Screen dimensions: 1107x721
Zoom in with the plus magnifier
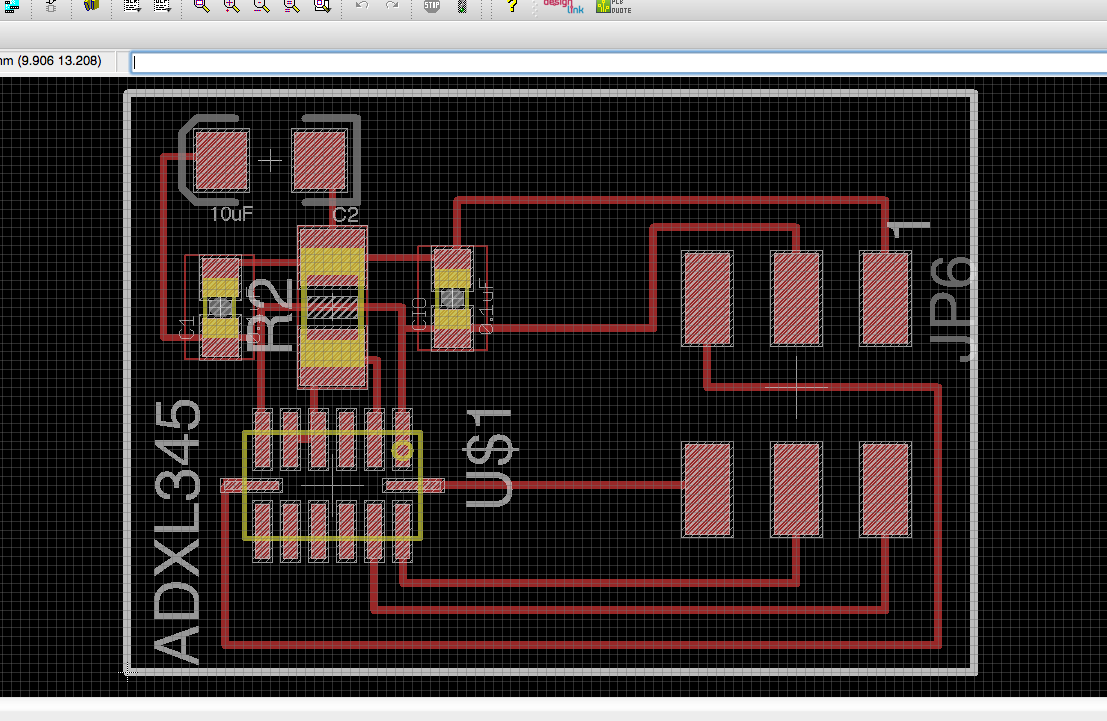click(x=231, y=6)
